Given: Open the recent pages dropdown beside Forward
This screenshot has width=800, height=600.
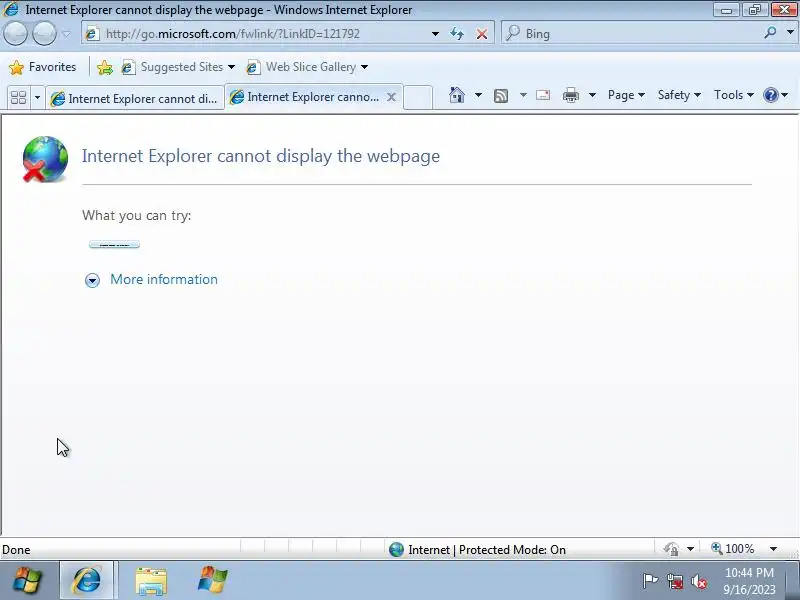Looking at the screenshot, I should pyautogui.click(x=66, y=34).
